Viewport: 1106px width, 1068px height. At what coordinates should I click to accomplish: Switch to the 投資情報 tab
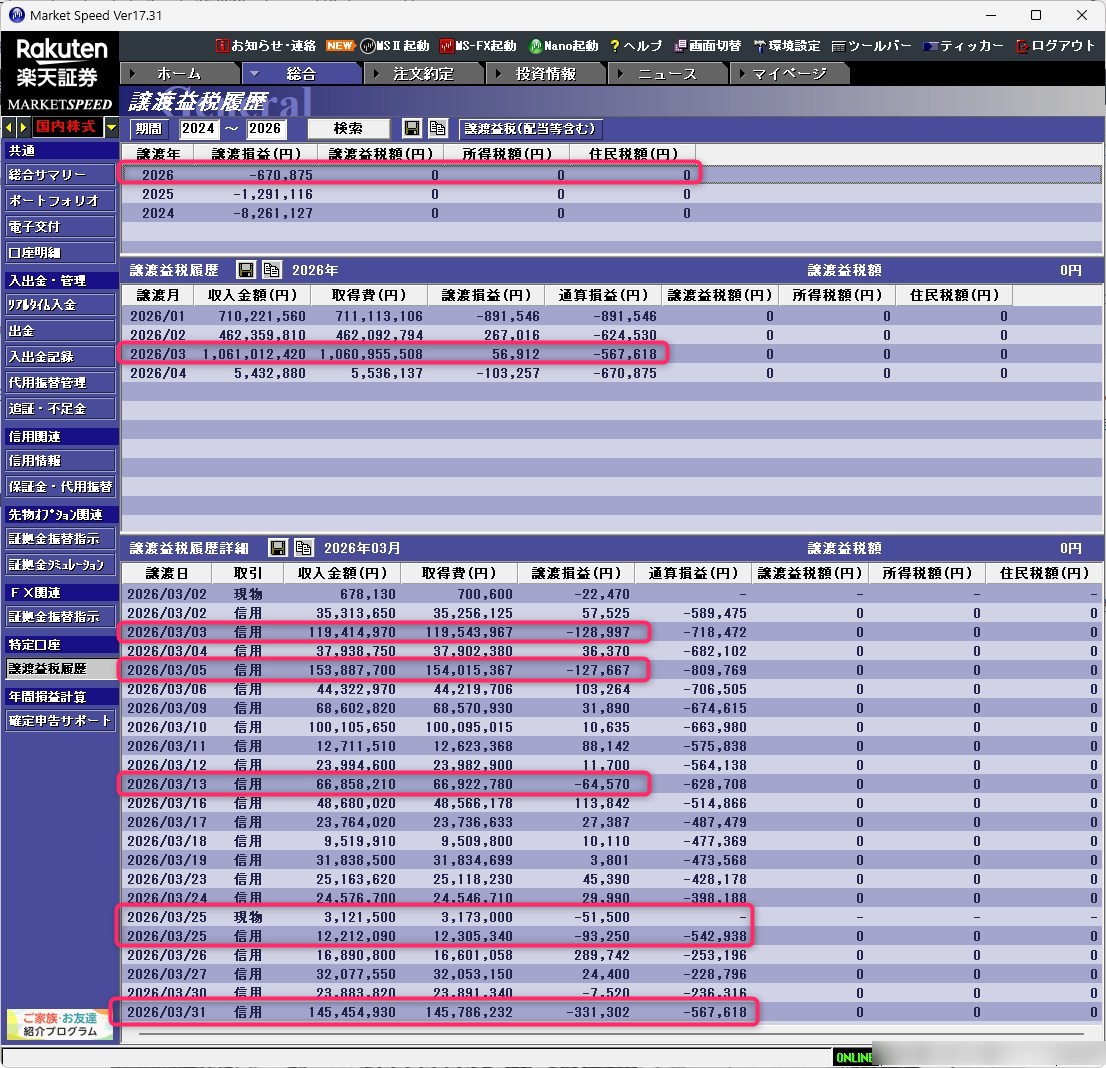pos(545,74)
